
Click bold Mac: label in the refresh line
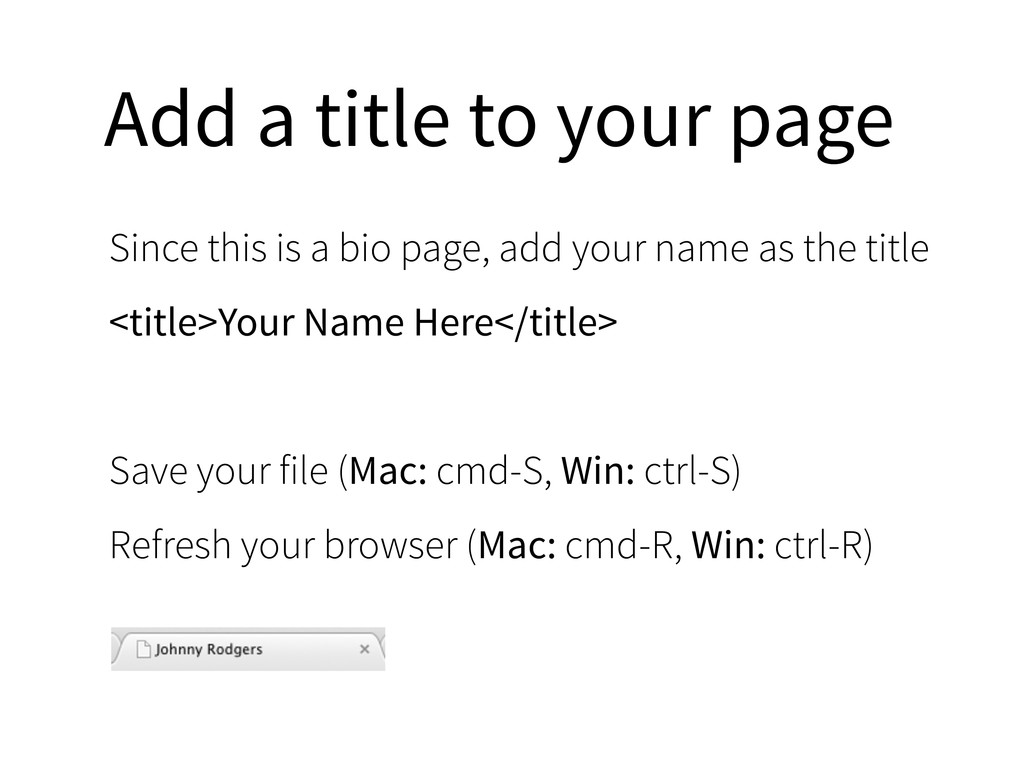click(x=517, y=546)
